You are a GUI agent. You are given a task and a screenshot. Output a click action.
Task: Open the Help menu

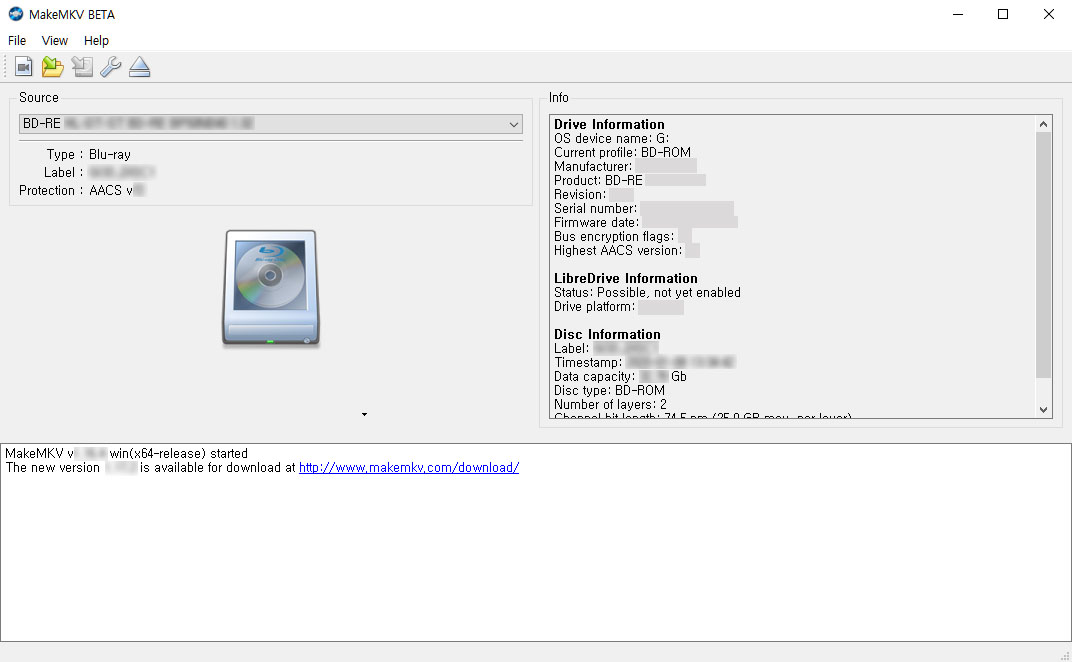point(96,40)
